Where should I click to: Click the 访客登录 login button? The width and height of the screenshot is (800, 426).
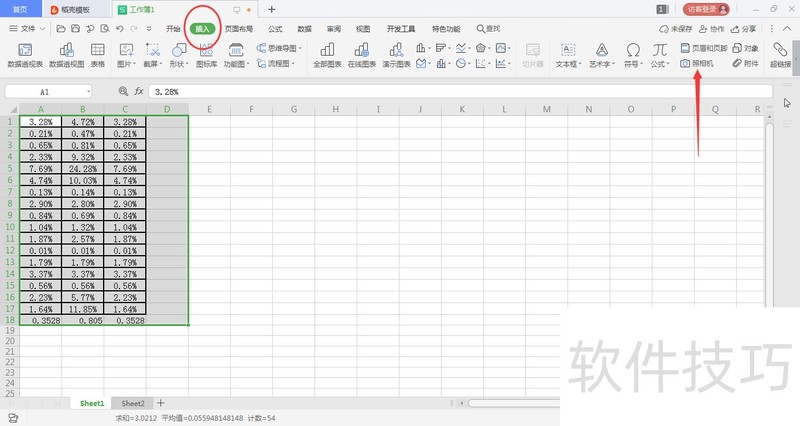[x=706, y=9]
